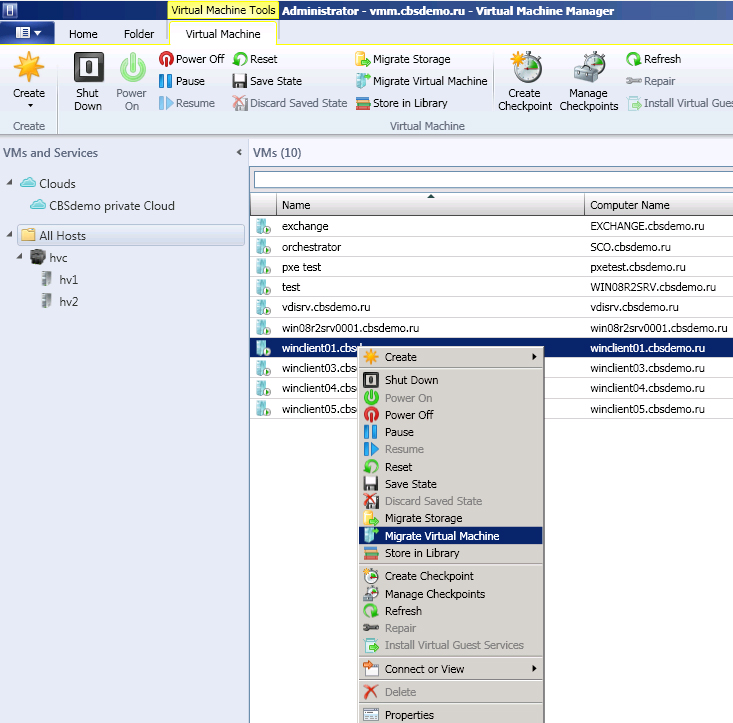Viewport: 733px width, 723px height.
Task: Open Manage Checkpoints from ribbon
Action: coord(589,82)
